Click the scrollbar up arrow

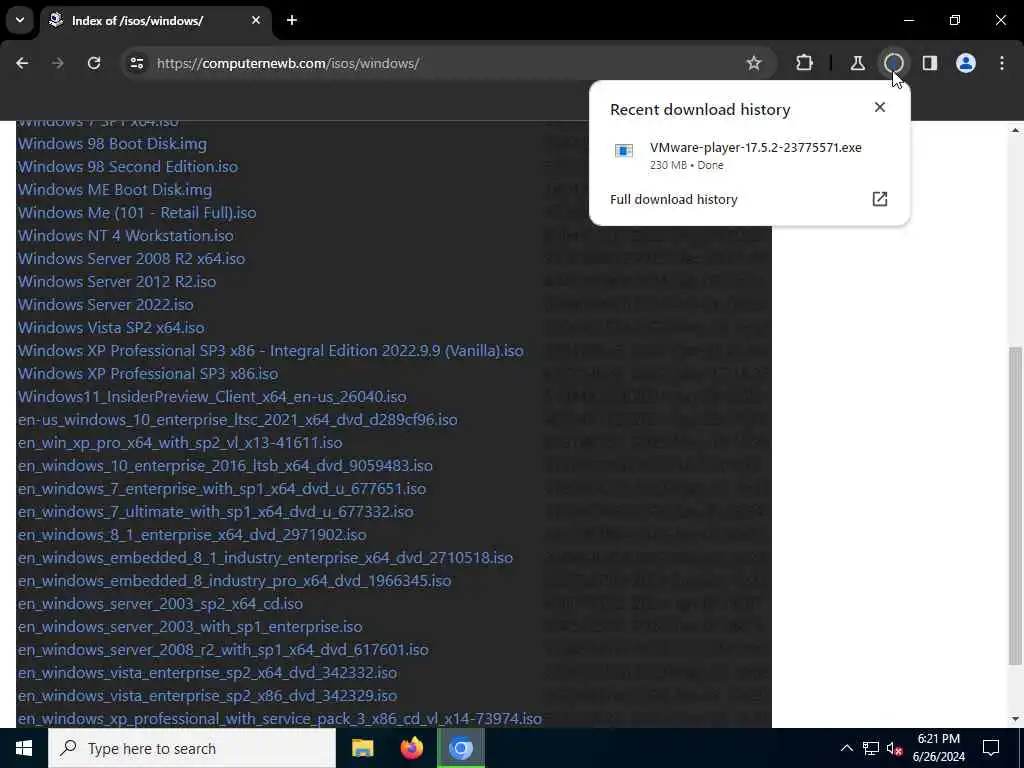[x=1014, y=130]
